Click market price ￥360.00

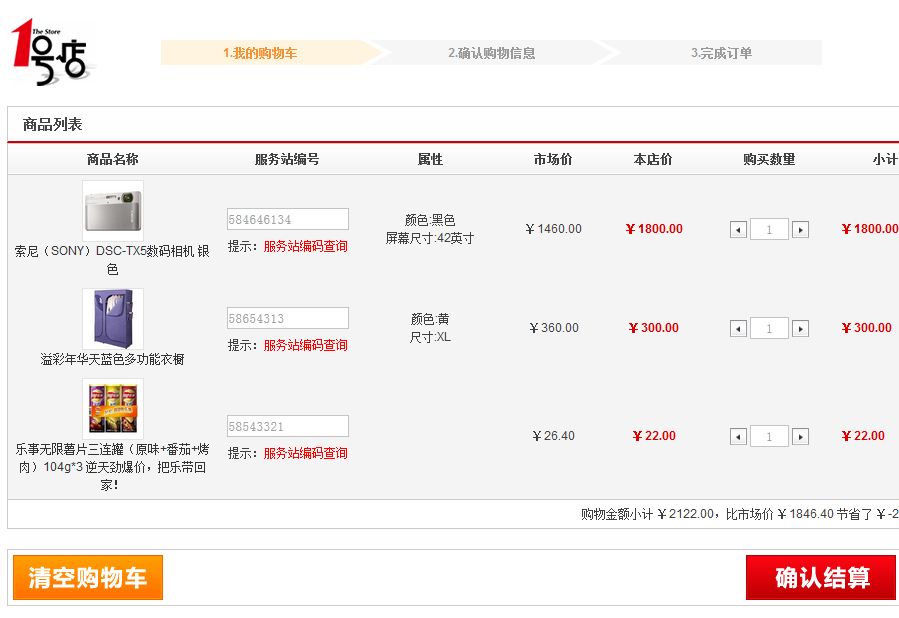coord(553,328)
